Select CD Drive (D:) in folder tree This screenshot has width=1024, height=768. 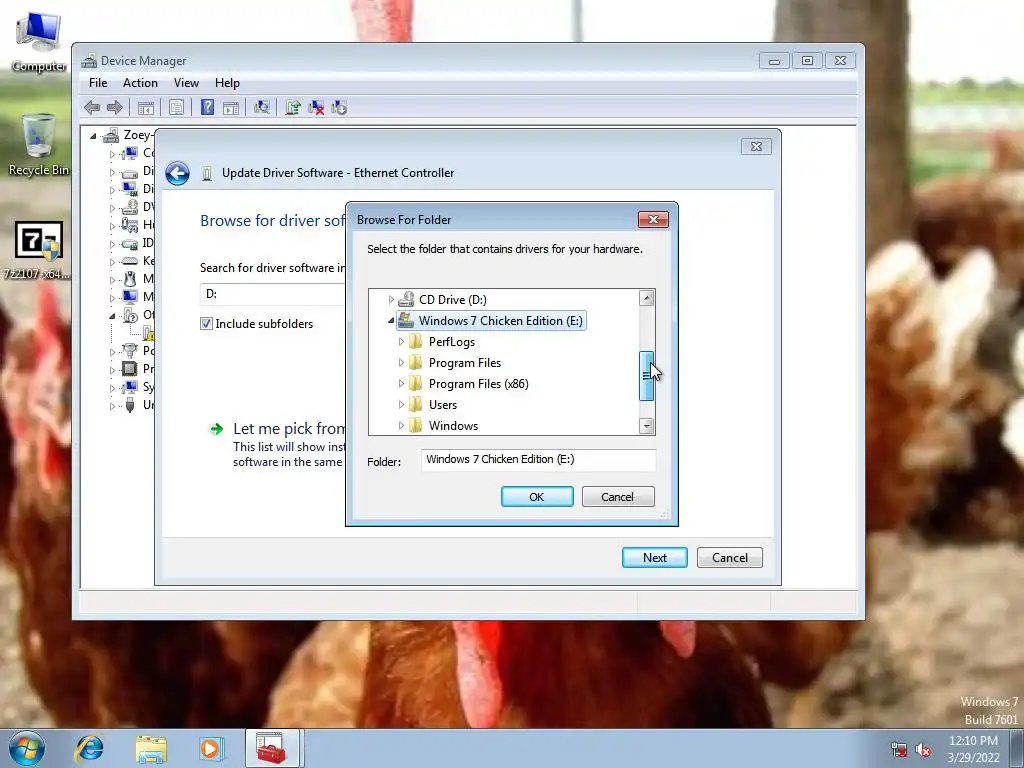tap(453, 300)
